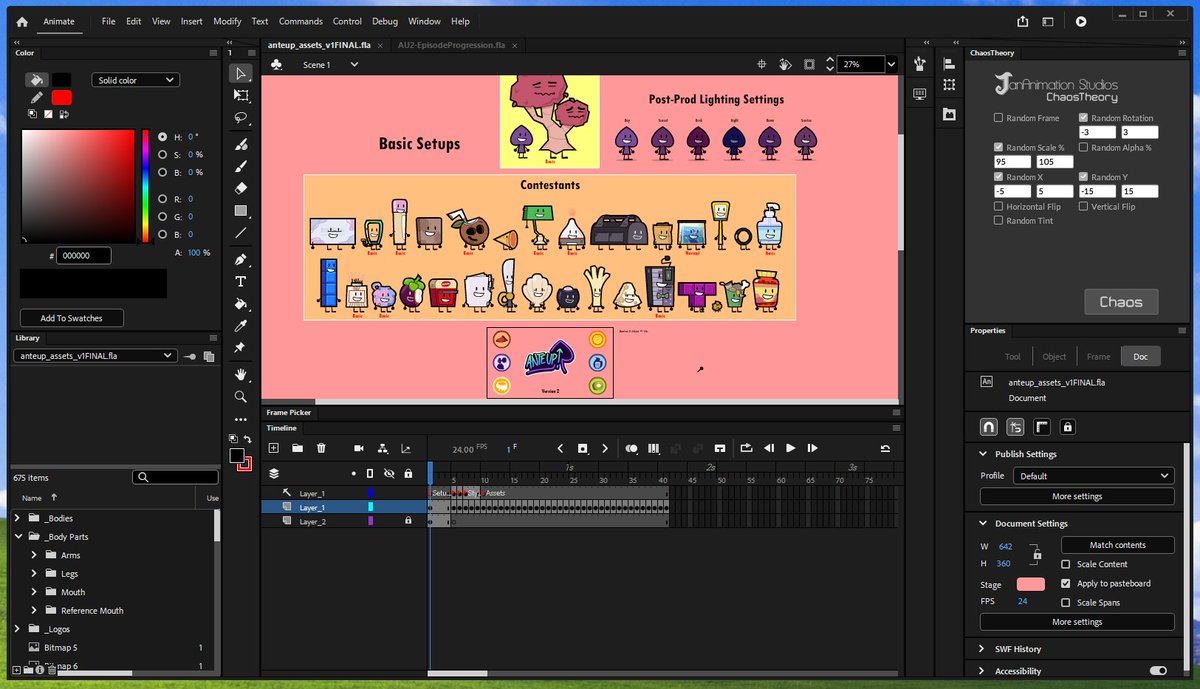Open the Solid color fill type dropdown

click(135, 80)
